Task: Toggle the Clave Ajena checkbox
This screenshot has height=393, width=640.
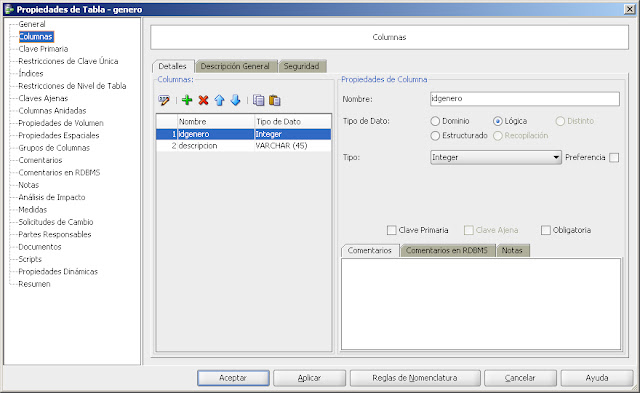Action: [x=469, y=230]
